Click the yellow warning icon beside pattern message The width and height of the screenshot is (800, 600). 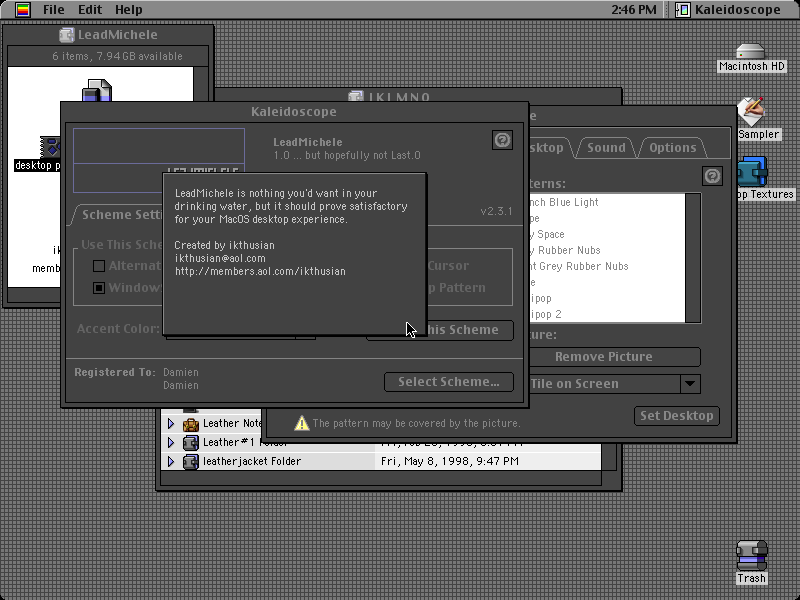pyautogui.click(x=302, y=423)
